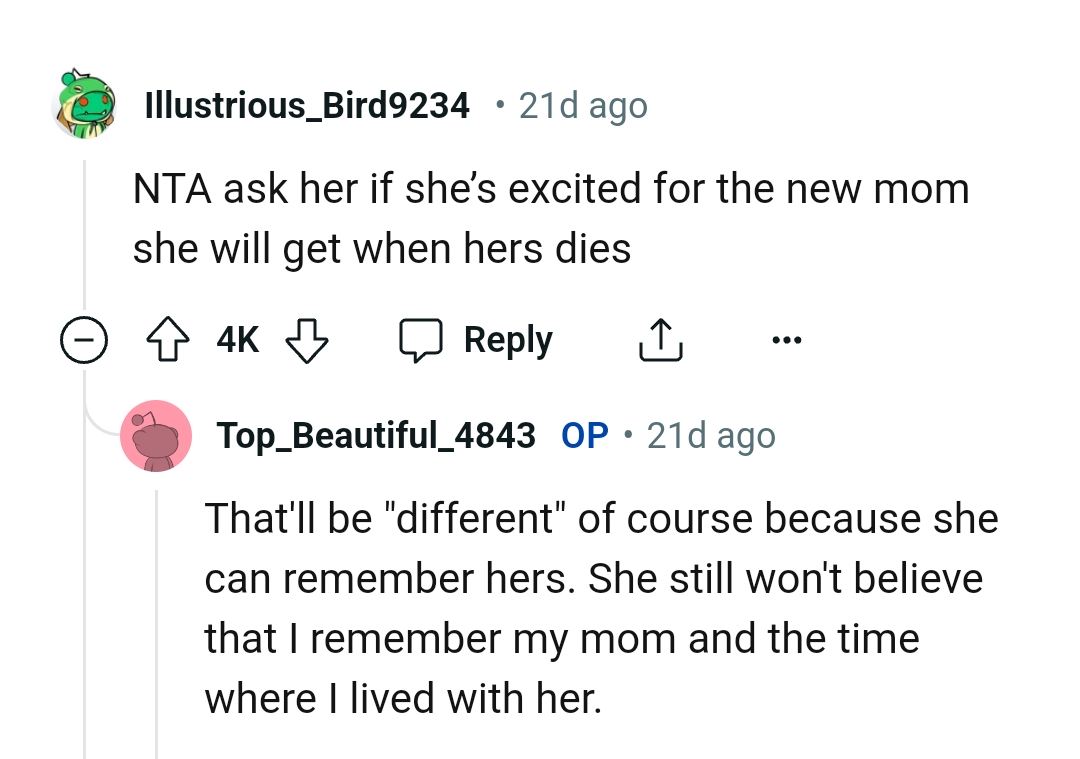This screenshot has width=1080, height=759.
Task: Expand more options from the ellipsis menu
Action: coord(786,339)
